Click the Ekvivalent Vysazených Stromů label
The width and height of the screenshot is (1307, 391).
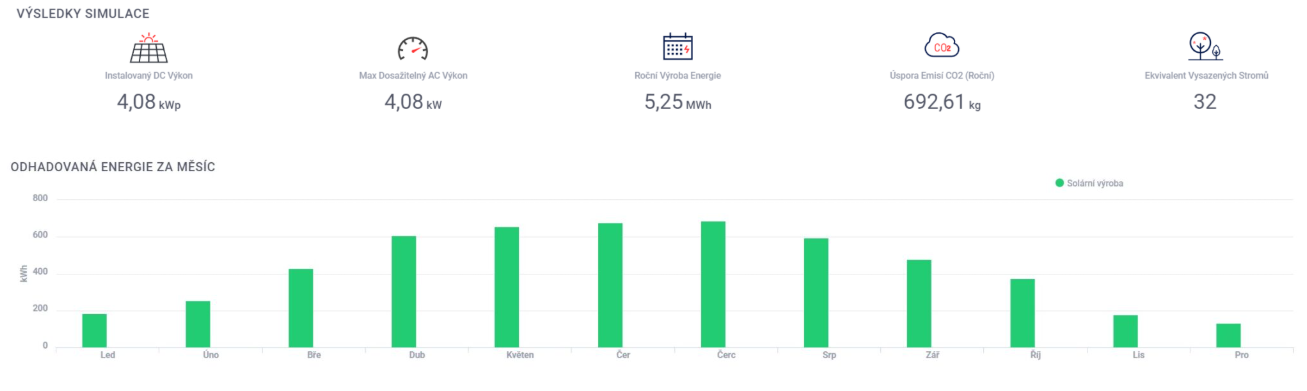[1206, 75]
